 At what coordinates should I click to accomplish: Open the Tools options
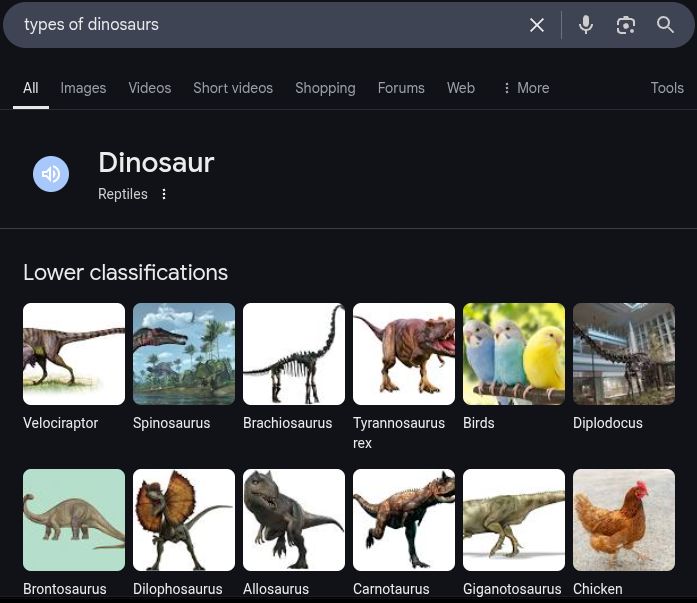coord(667,88)
